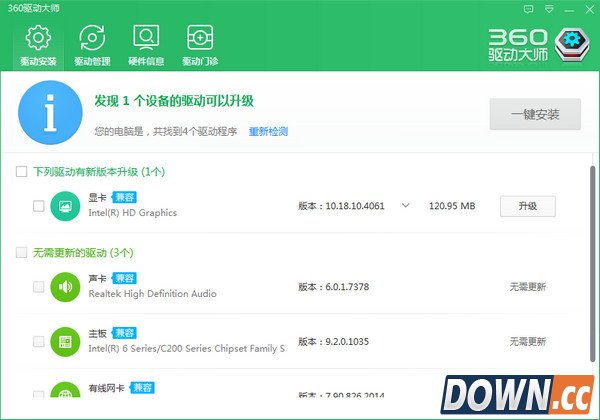Click the 兼容 tag beside 主板
The image size is (600, 420).
(x=124, y=333)
